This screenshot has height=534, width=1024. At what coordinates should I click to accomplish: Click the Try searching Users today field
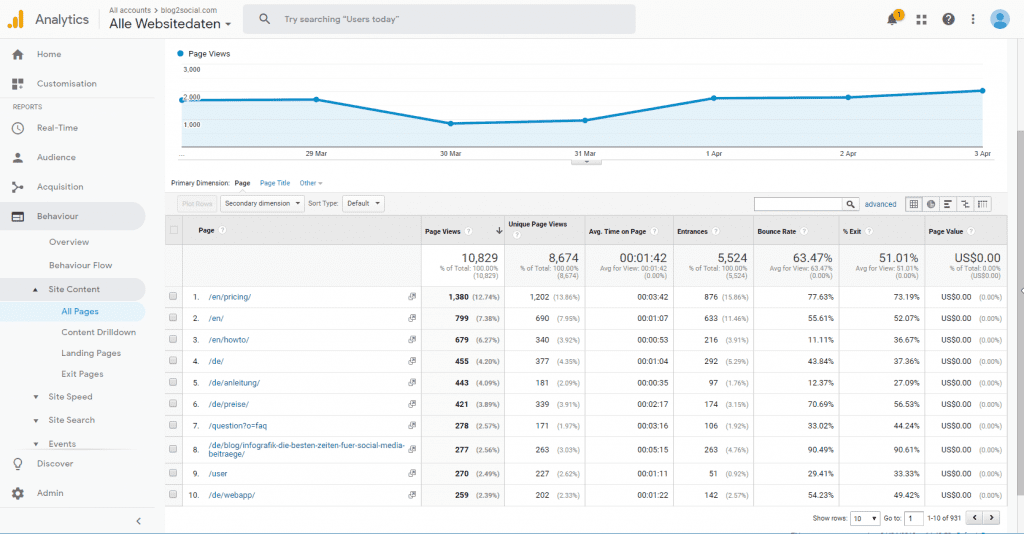[x=440, y=19]
